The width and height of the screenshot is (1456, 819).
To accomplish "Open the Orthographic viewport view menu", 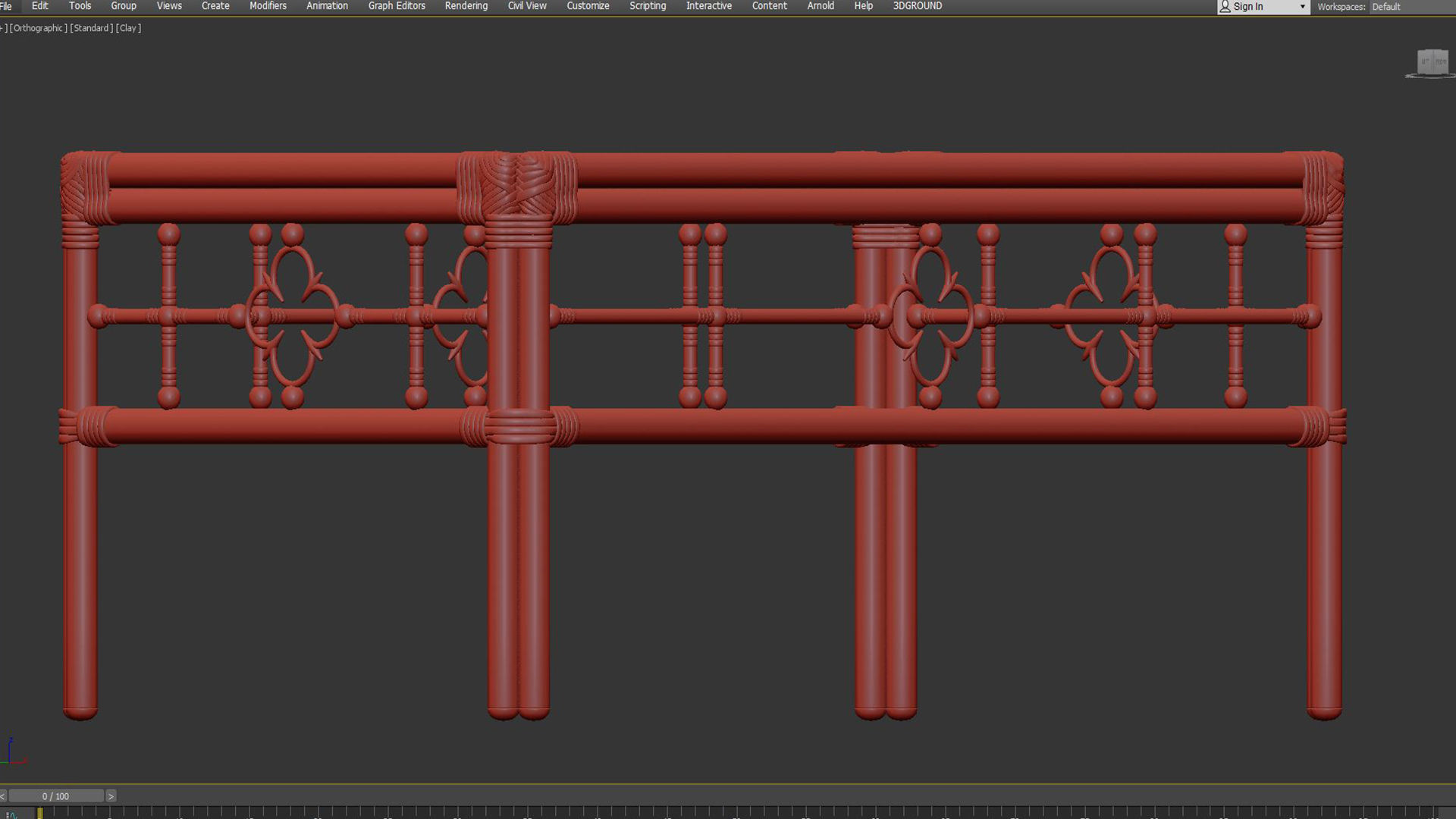I will pos(38,28).
